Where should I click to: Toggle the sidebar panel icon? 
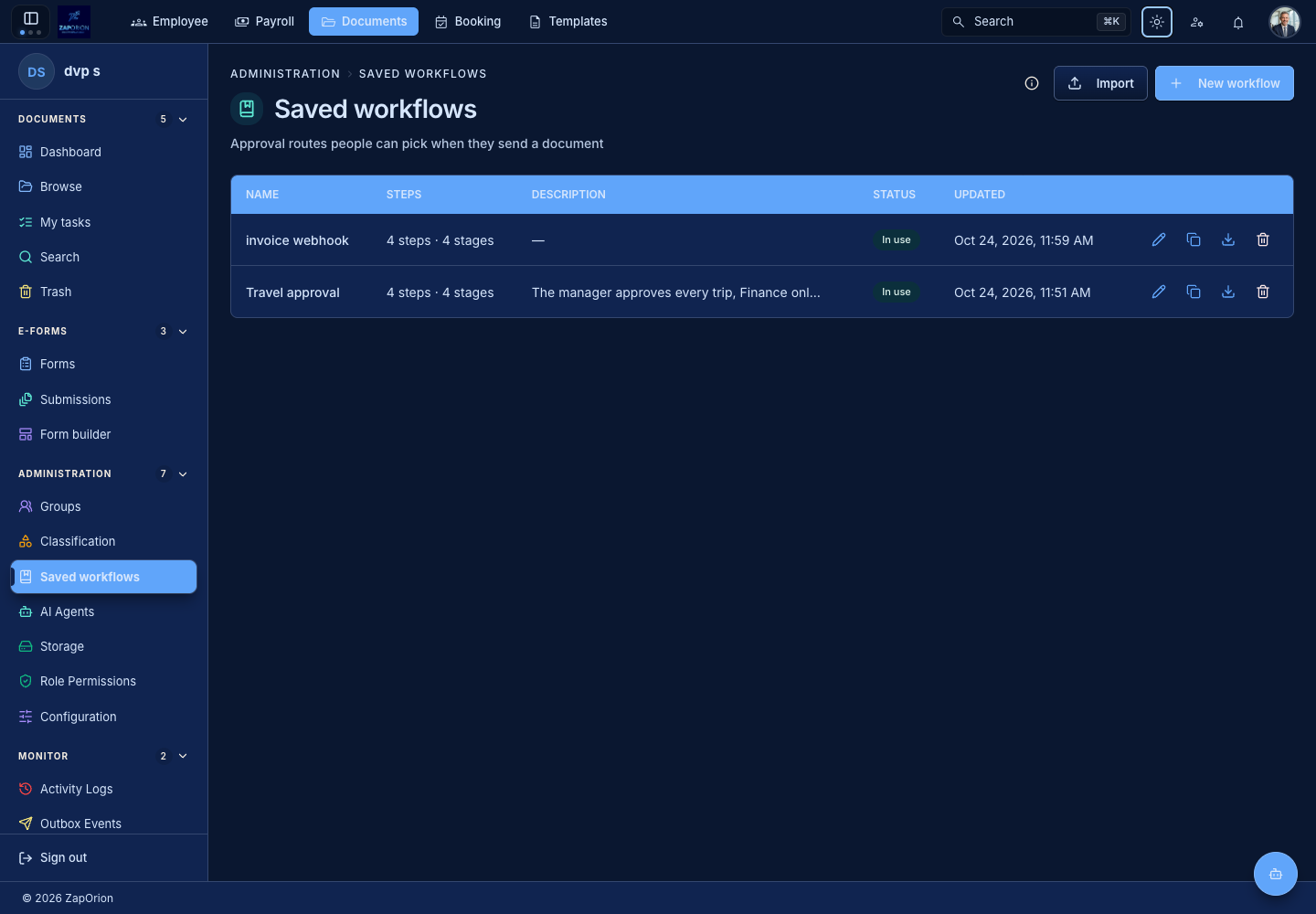pyautogui.click(x=31, y=19)
